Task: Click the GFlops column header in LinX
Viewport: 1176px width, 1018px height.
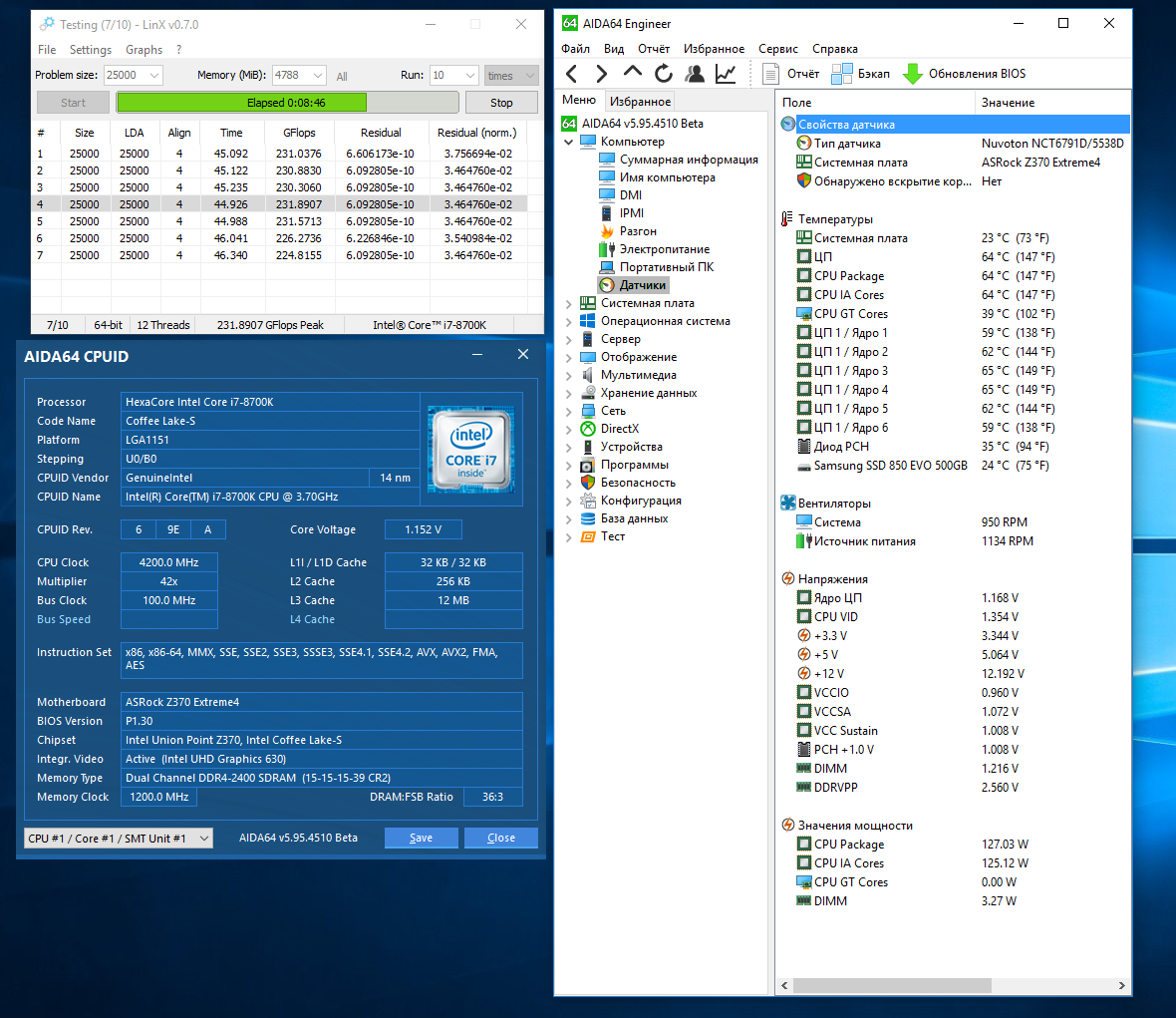Action: click(x=299, y=133)
